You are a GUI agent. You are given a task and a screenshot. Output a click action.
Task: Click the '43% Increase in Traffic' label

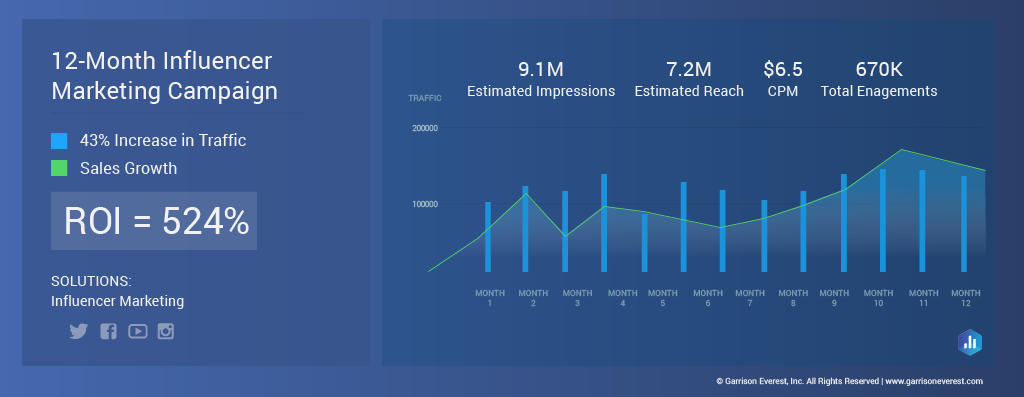click(x=163, y=140)
